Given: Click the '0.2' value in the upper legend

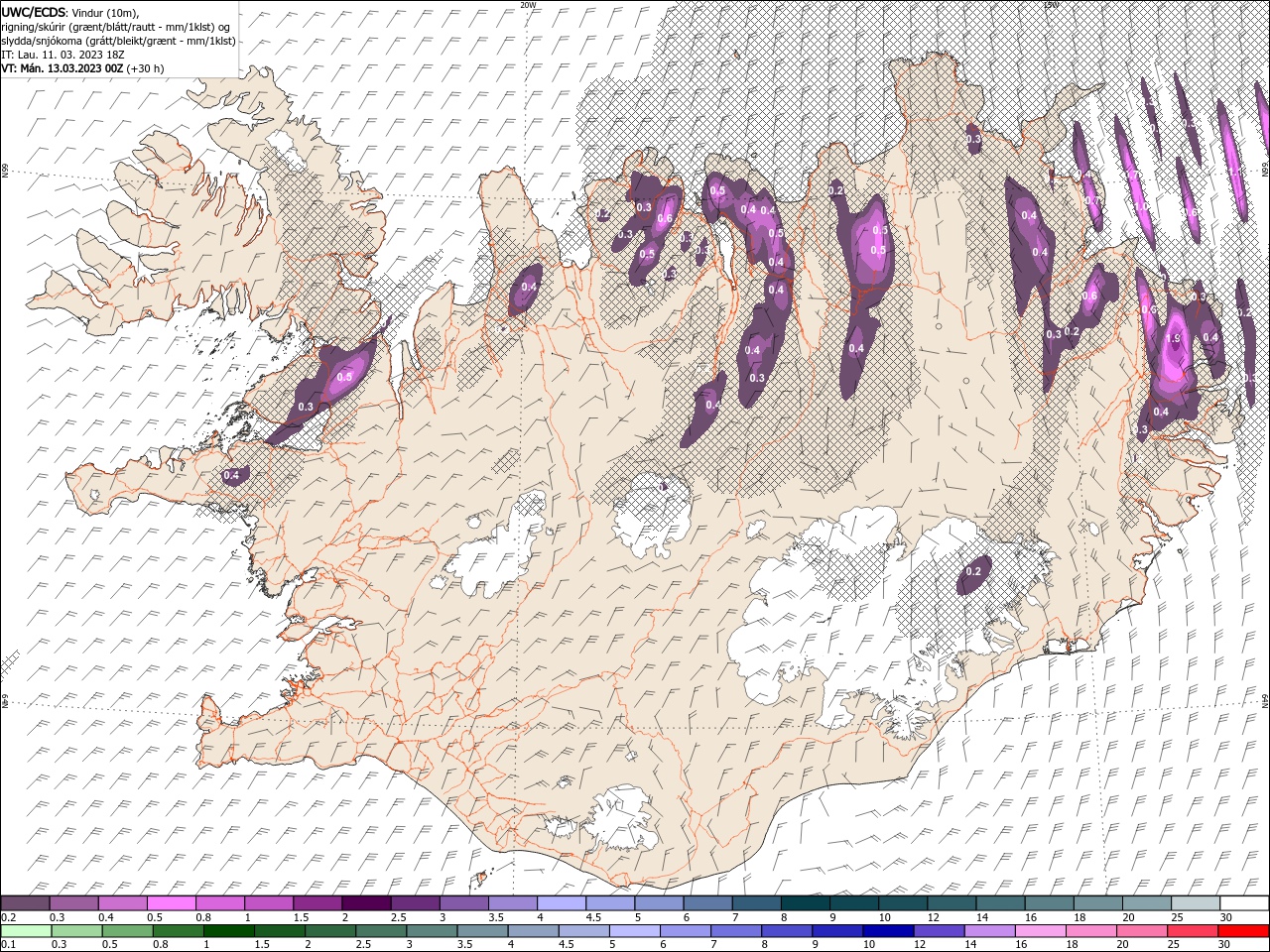Looking at the screenshot, I should pos(9,917).
